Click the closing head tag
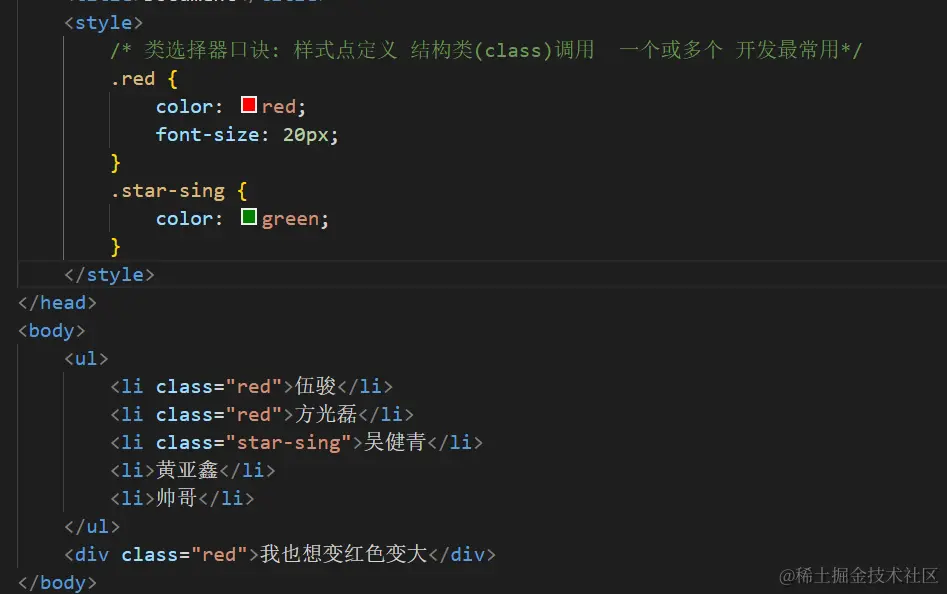 [57, 302]
